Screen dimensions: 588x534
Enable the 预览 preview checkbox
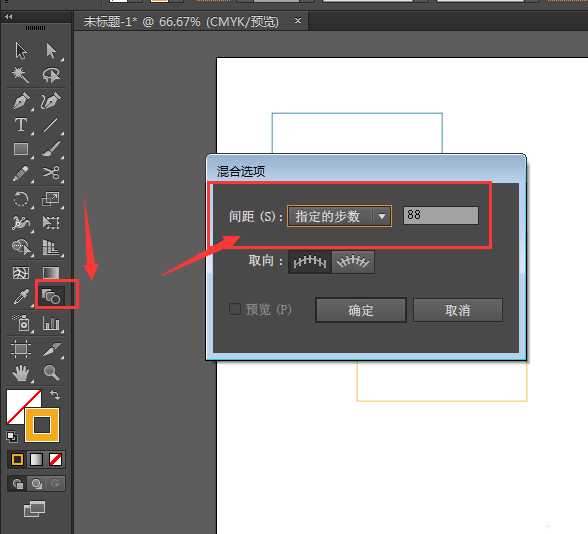coord(235,309)
